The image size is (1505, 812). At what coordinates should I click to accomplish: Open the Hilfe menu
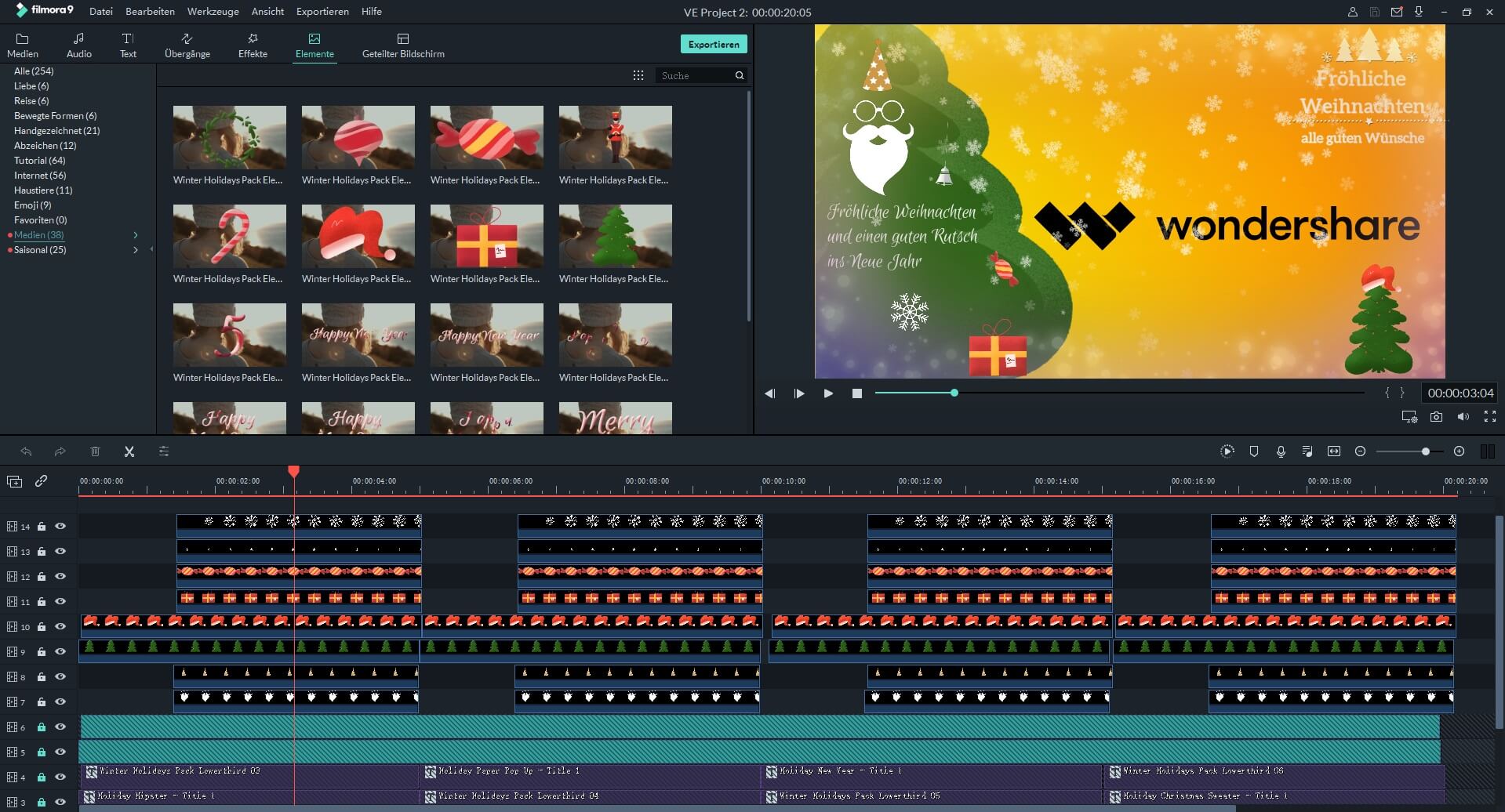click(x=372, y=12)
